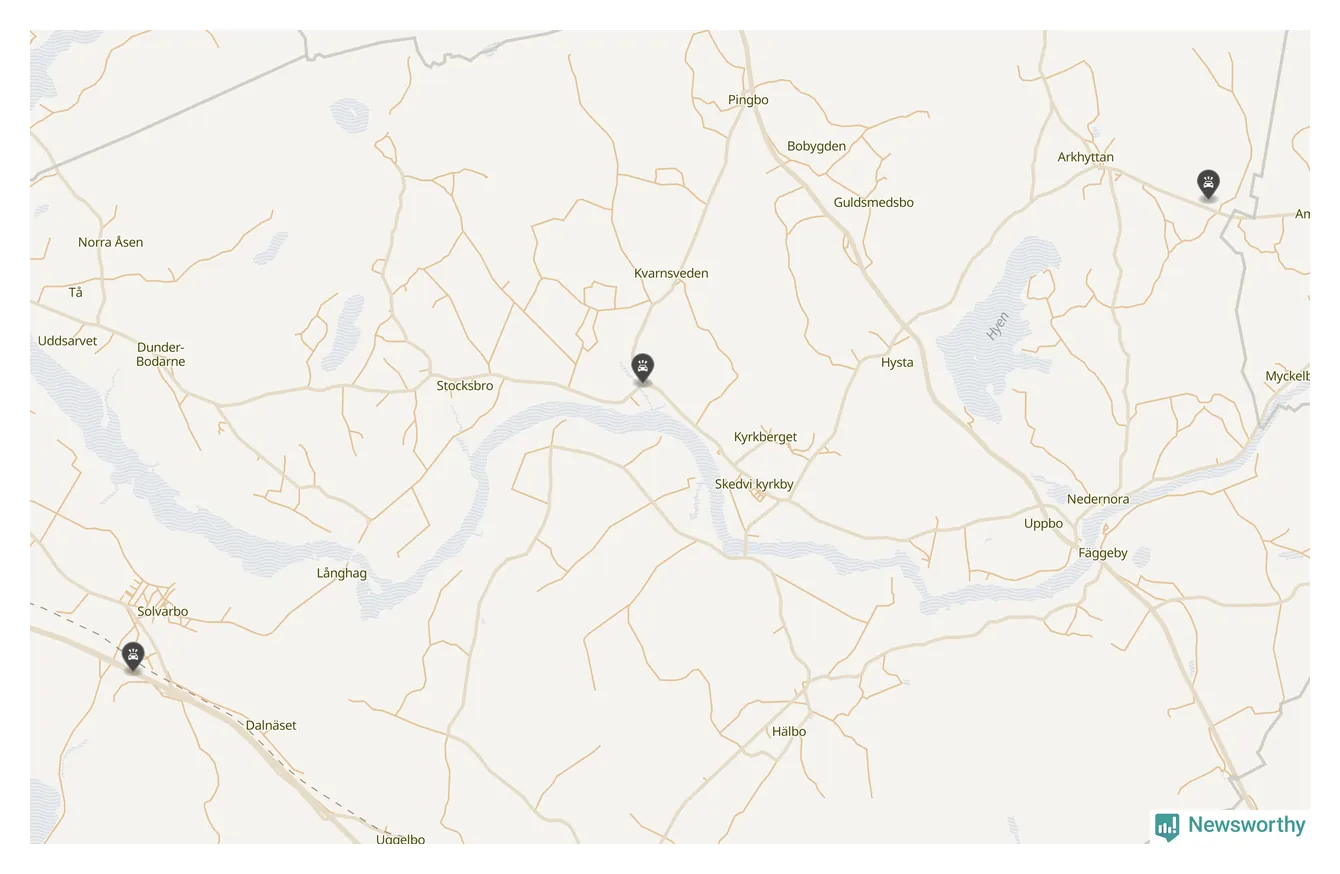Click the car marker near Kvarnsveden
1340x874 pixels.
[x=643, y=368]
